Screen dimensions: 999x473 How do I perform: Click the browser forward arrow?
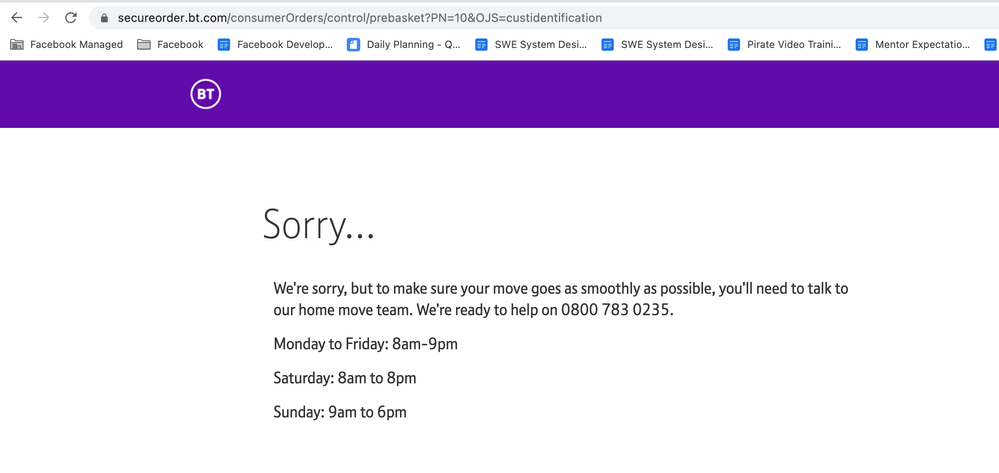pos(44,18)
